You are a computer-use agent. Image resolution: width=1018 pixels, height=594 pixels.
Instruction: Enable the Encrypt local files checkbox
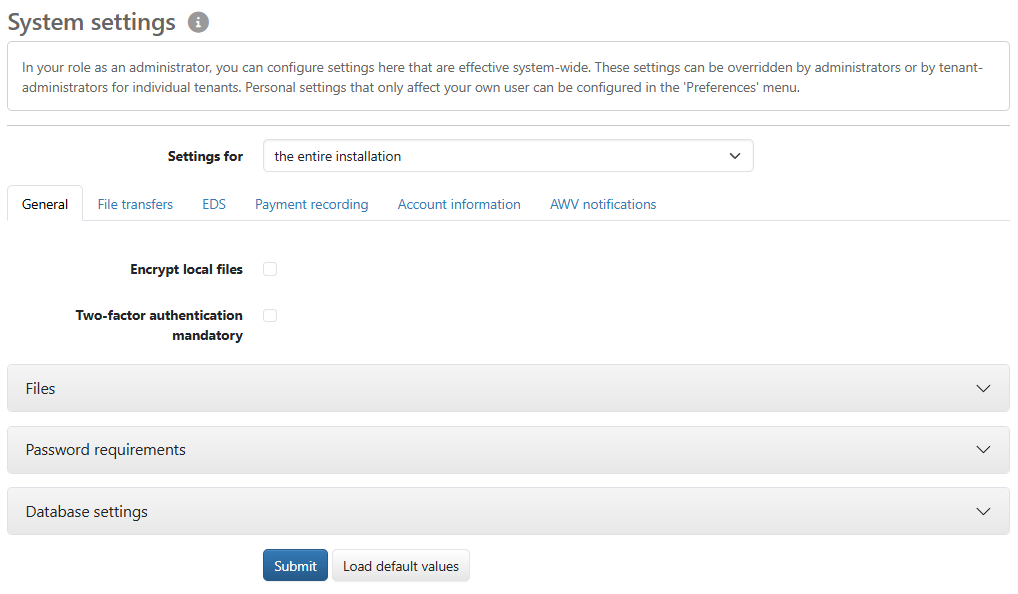pos(270,269)
